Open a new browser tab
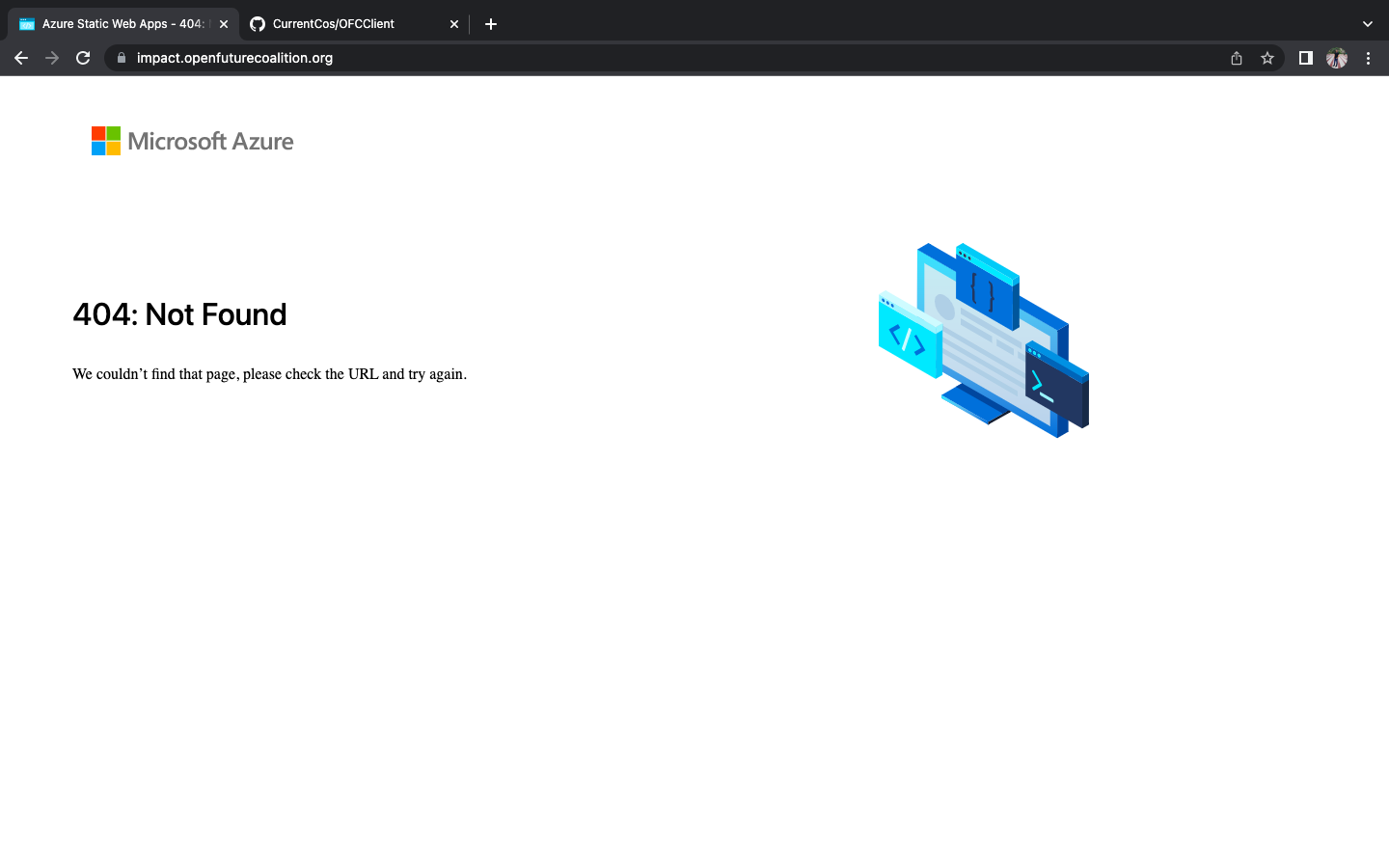1389x868 pixels. coord(491,24)
